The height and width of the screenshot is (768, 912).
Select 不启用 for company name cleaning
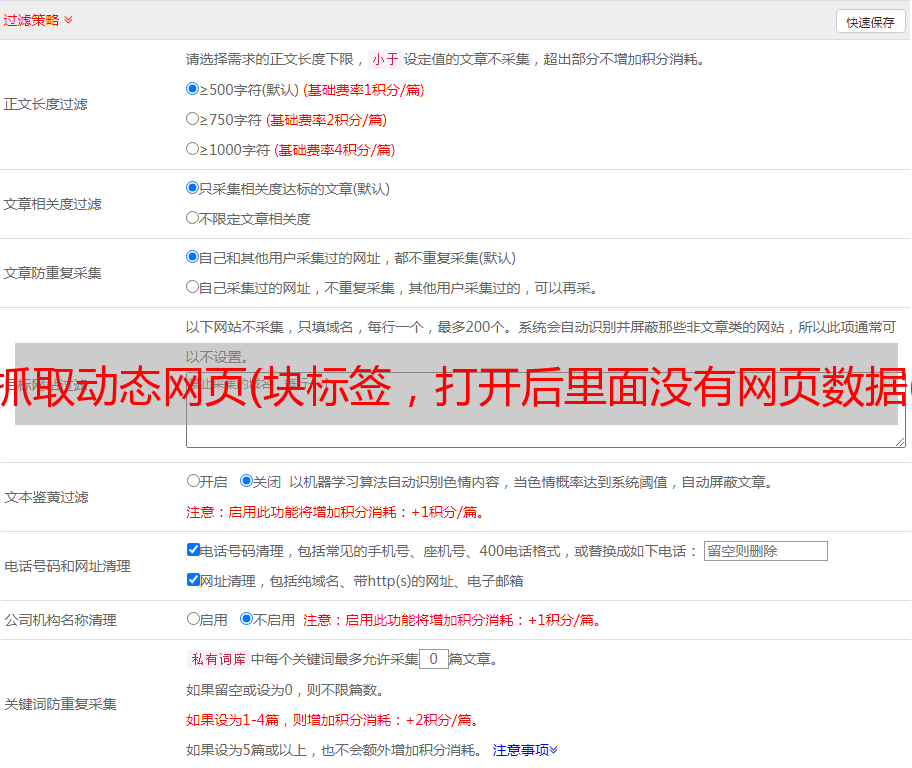[x=247, y=619]
